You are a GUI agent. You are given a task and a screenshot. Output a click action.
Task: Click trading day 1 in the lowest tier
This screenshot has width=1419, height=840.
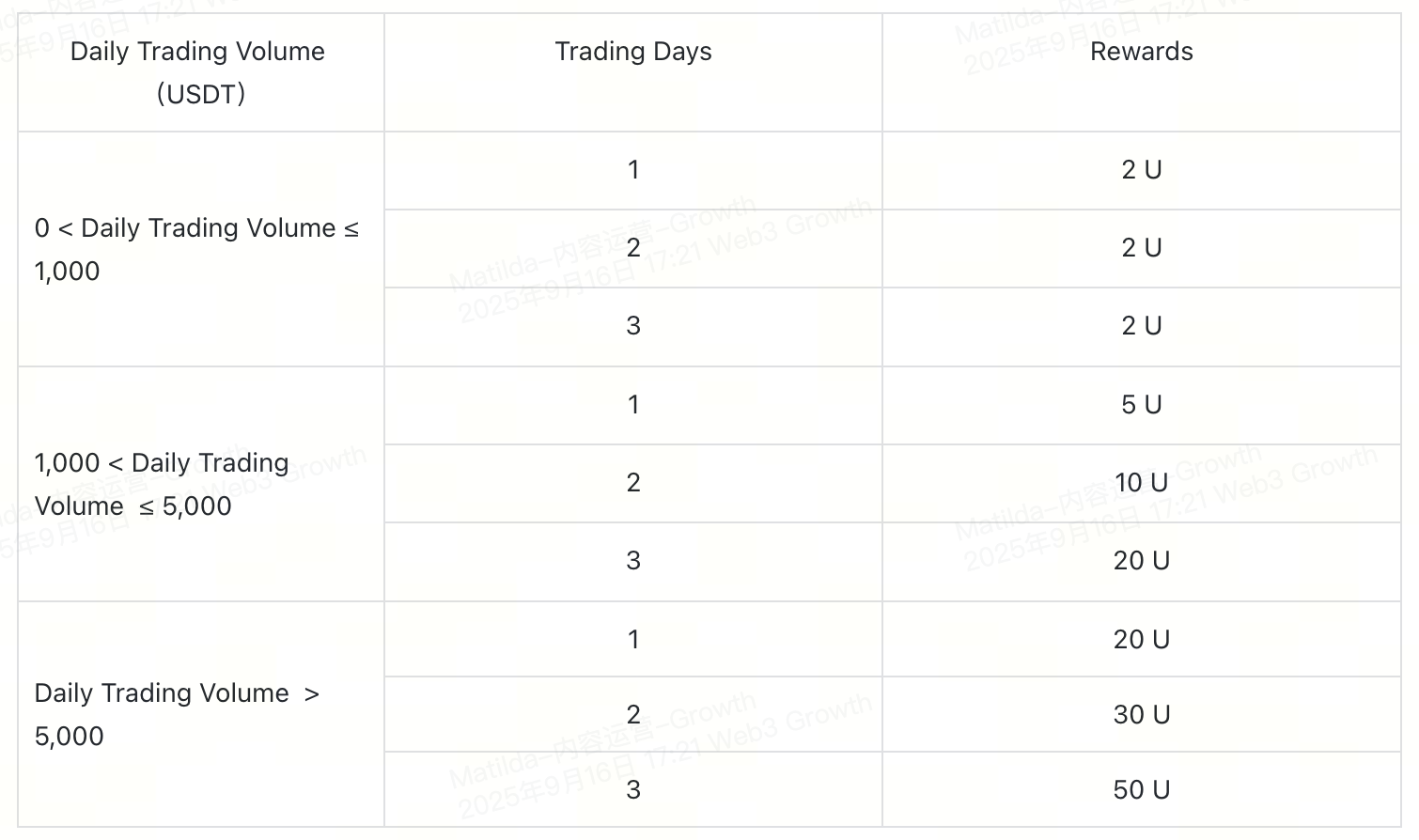pyautogui.click(x=633, y=170)
